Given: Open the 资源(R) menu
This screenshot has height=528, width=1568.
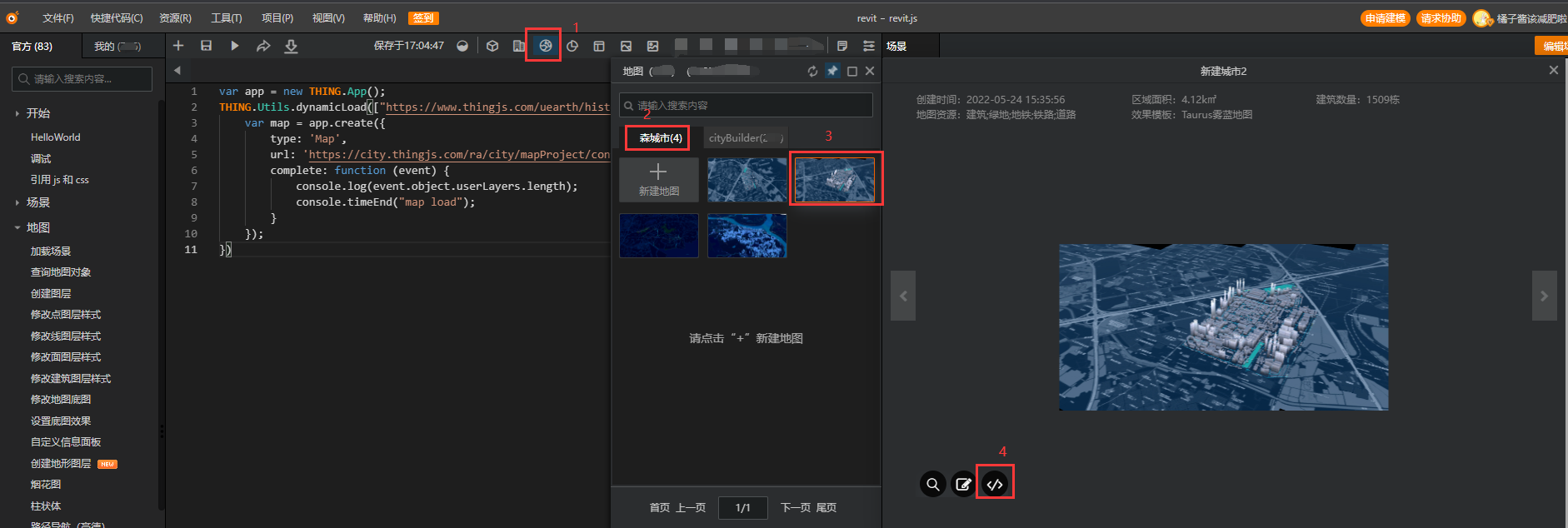Looking at the screenshot, I should [175, 18].
